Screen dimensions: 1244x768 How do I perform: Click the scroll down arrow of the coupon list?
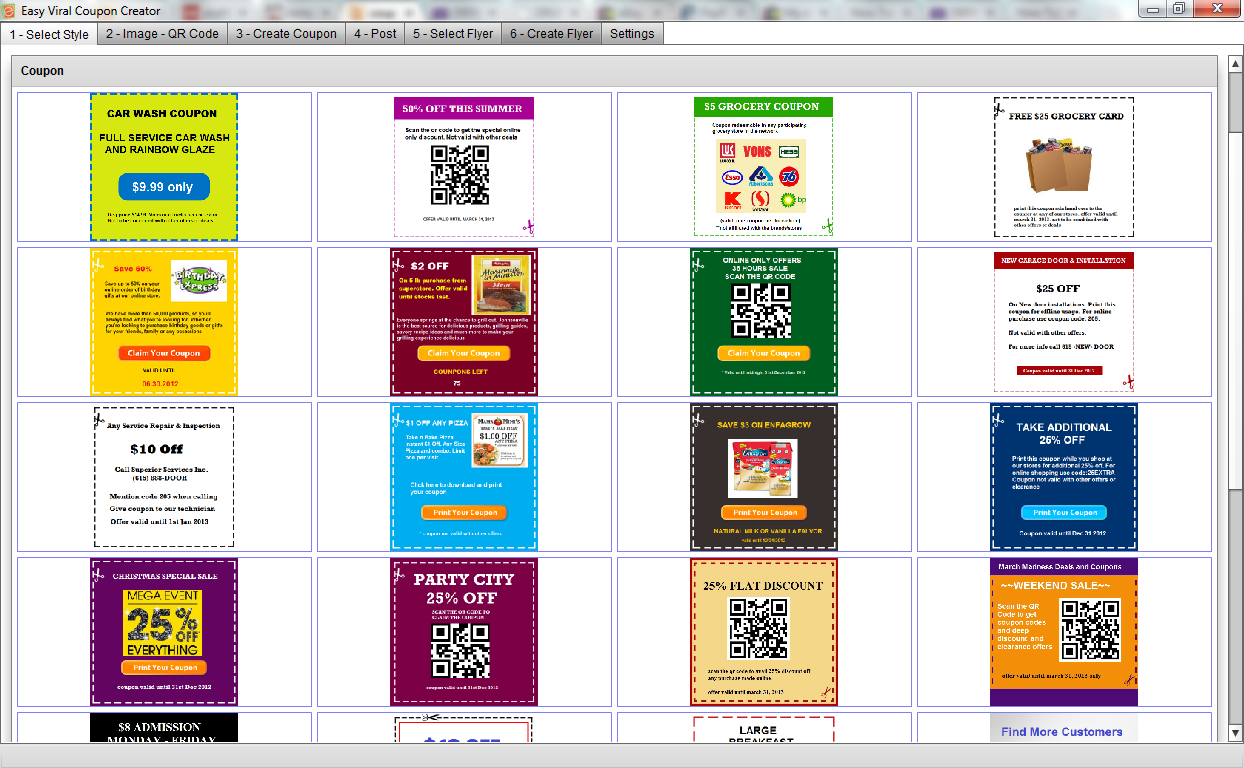(x=1236, y=735)
